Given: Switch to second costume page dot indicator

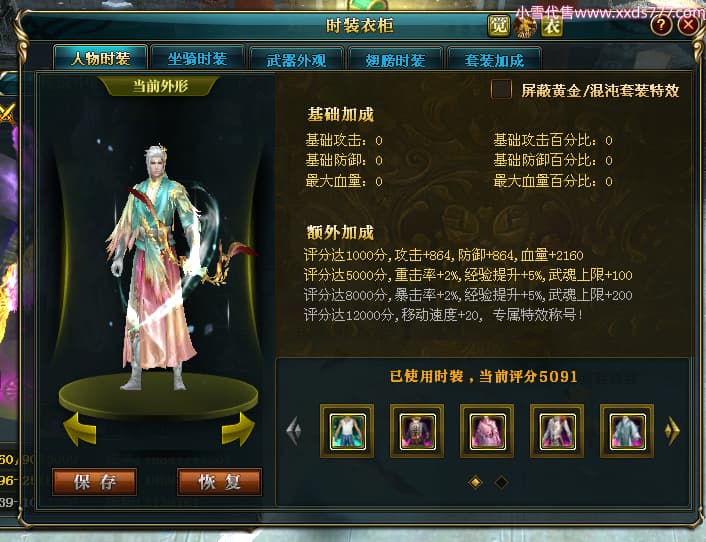Looking at the screenshot, I should click(501, 483).
